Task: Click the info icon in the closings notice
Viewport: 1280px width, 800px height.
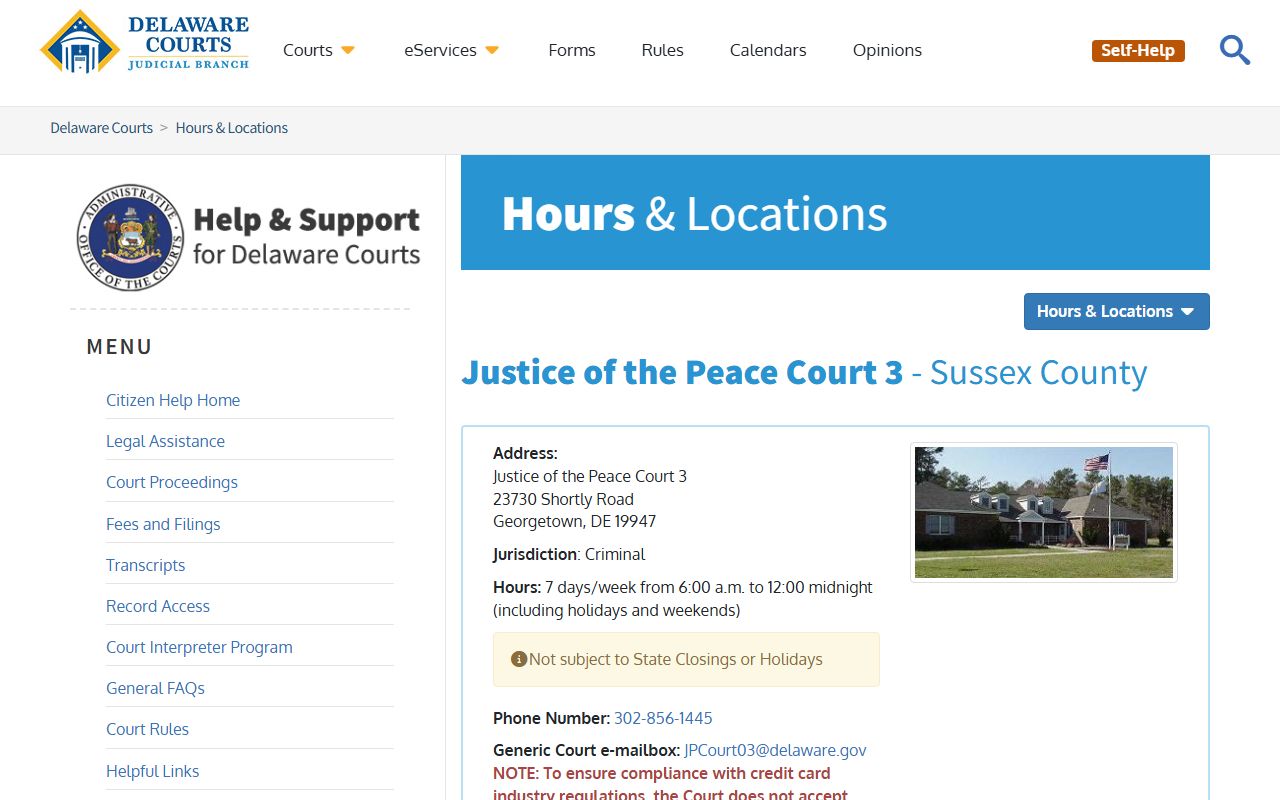Action: pos(518,659)
